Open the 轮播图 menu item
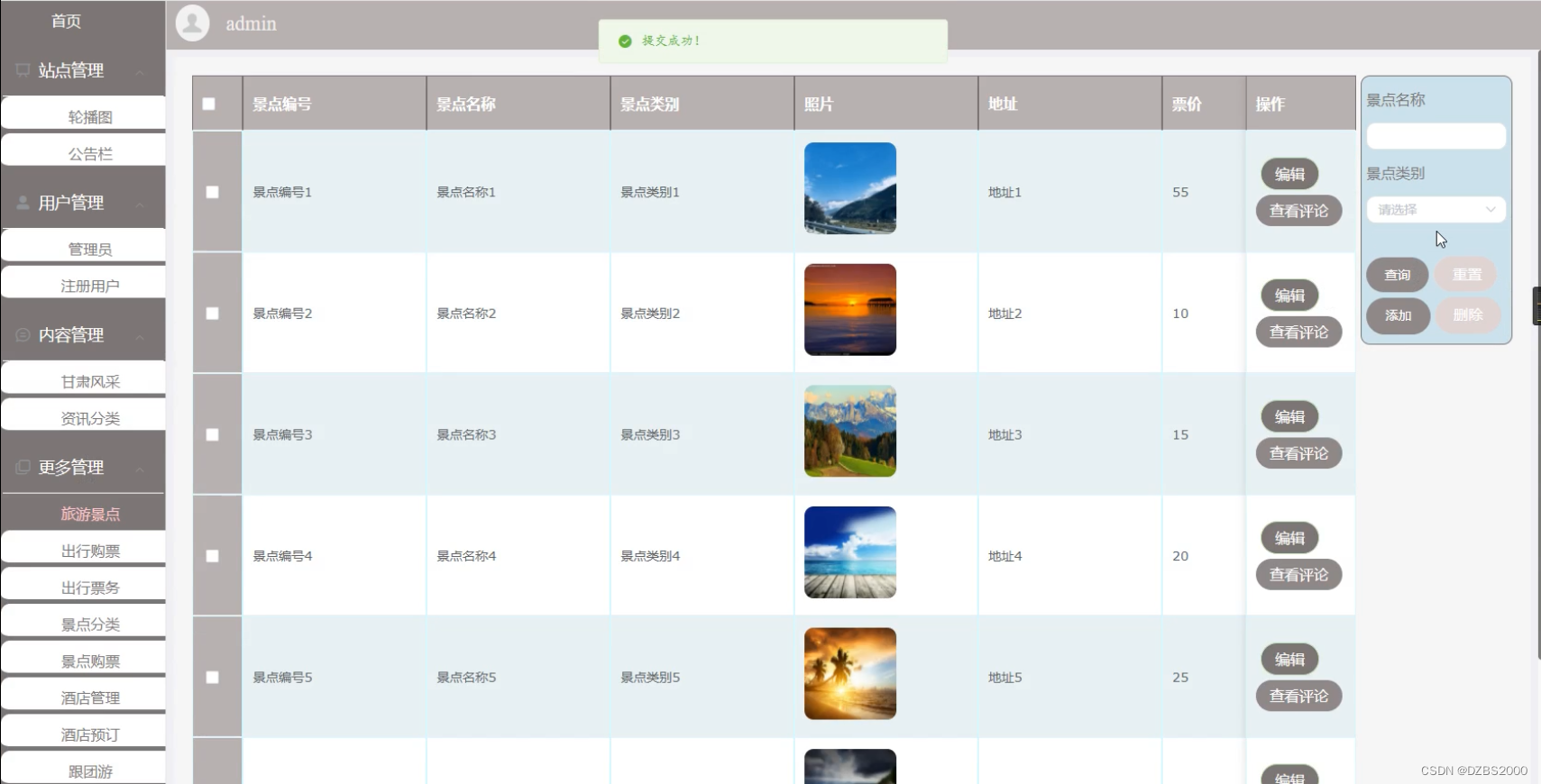Viewport: 1541px width, 784px height. point(84,115)
